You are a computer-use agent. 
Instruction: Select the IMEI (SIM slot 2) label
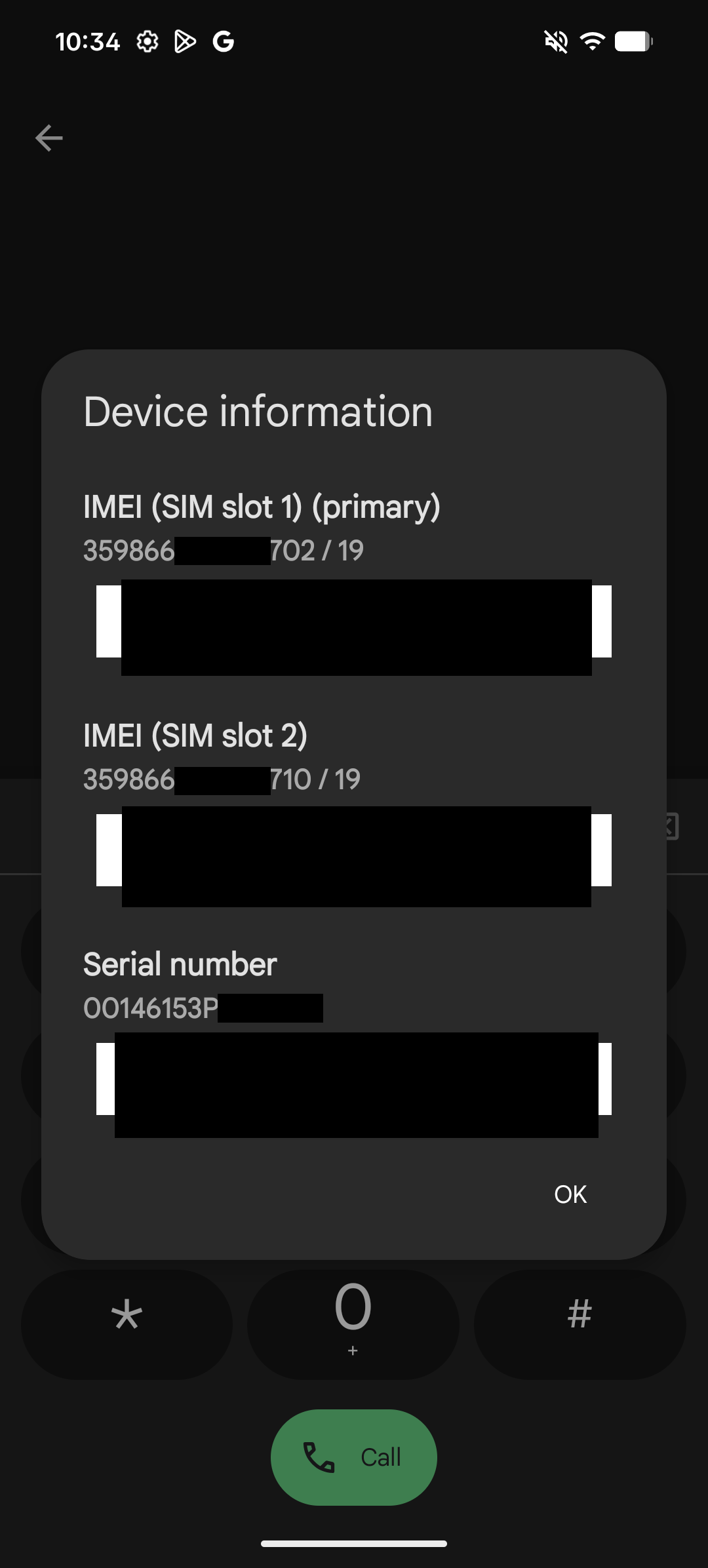195,735
